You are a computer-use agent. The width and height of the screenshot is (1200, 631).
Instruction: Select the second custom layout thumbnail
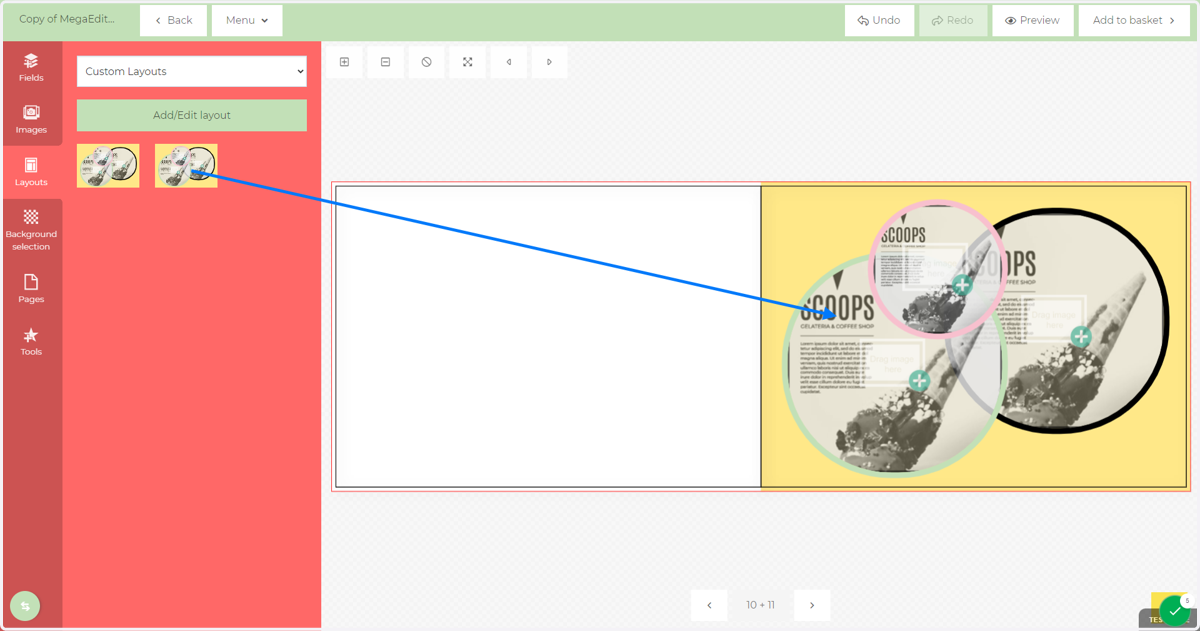click(x=186, y=166)
